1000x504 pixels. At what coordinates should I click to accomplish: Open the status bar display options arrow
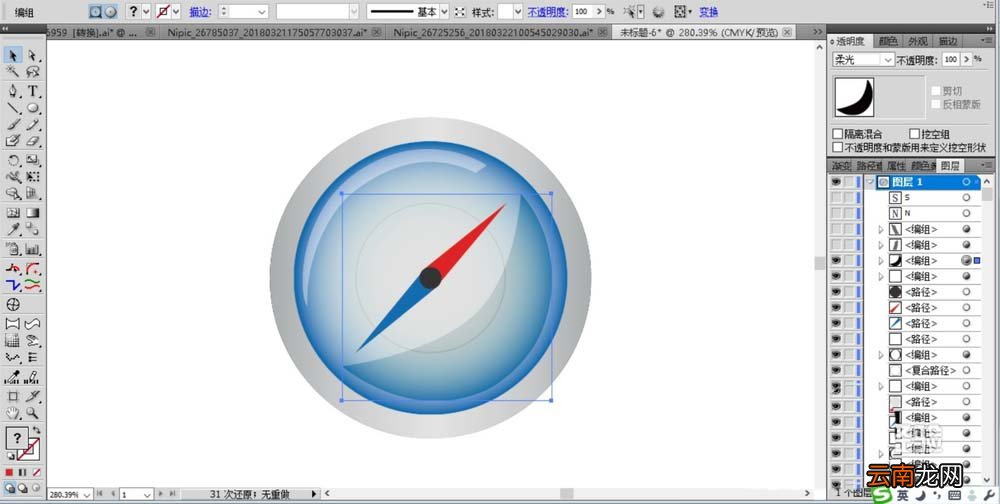314,494
